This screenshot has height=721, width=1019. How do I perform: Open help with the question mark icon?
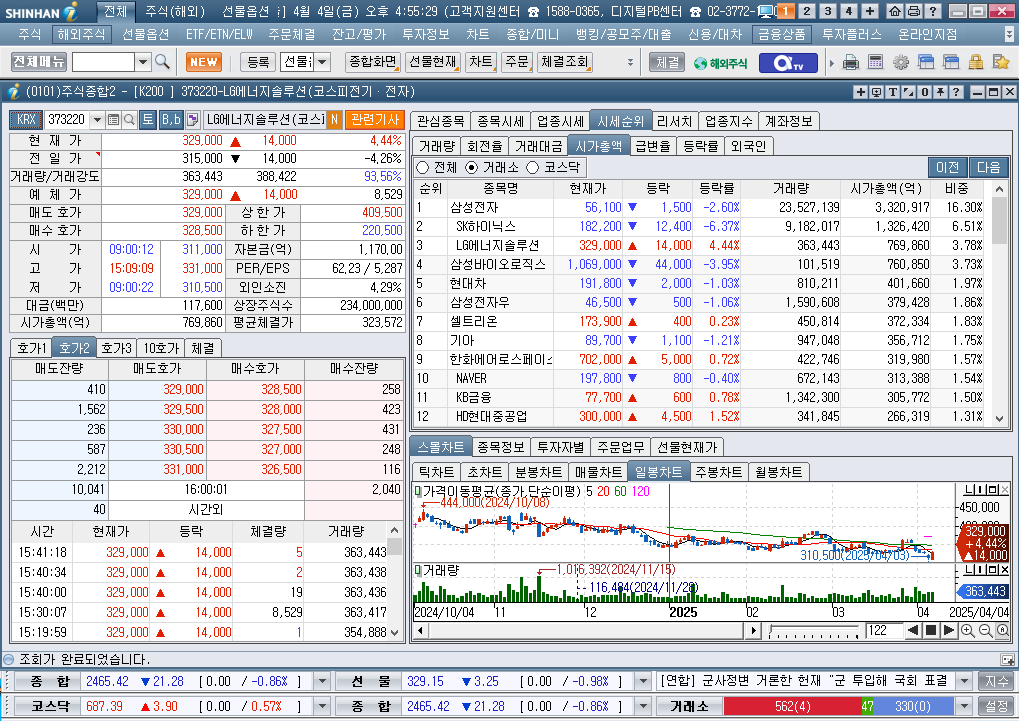tap(933, 11)
